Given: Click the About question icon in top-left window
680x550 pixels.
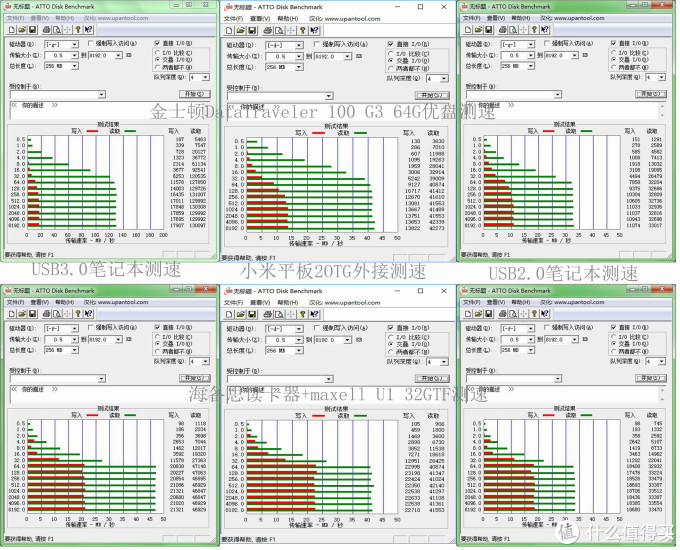Looking at the screenshot, I should tap(78, 30).
